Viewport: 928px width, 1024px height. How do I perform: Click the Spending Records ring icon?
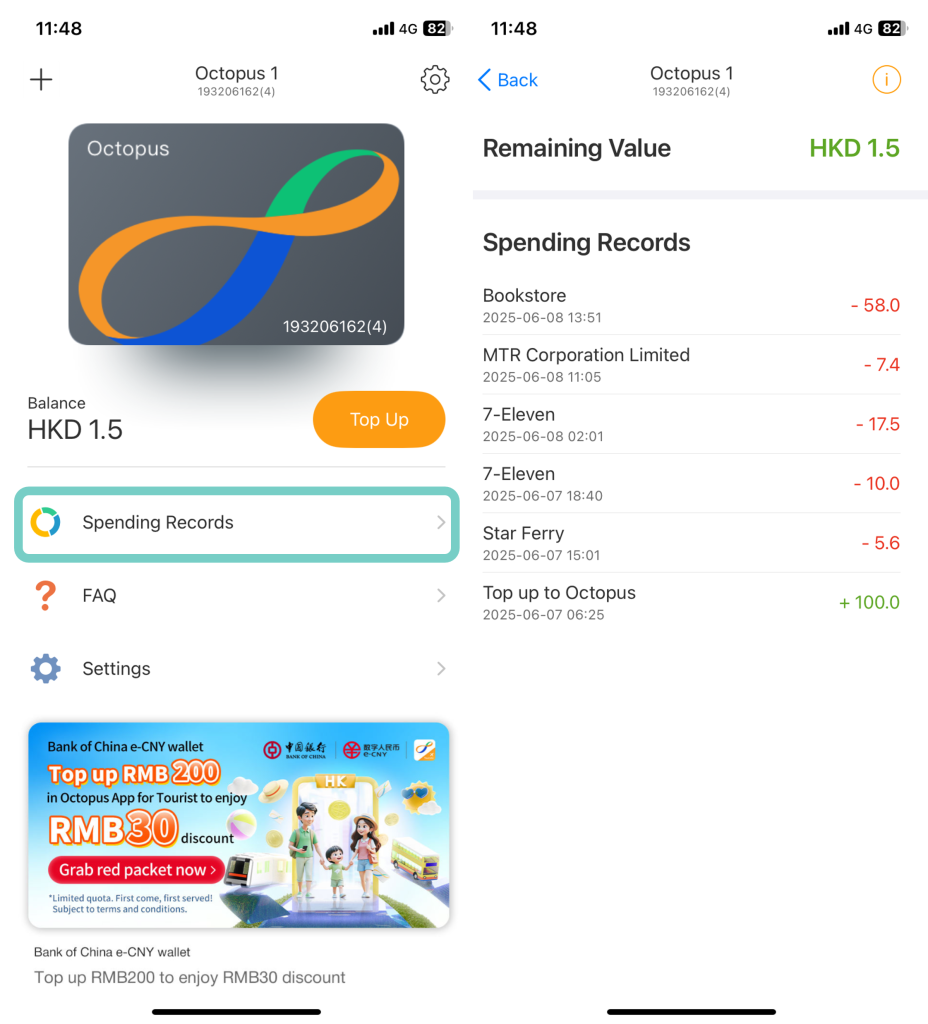click(x=46, y=522)
